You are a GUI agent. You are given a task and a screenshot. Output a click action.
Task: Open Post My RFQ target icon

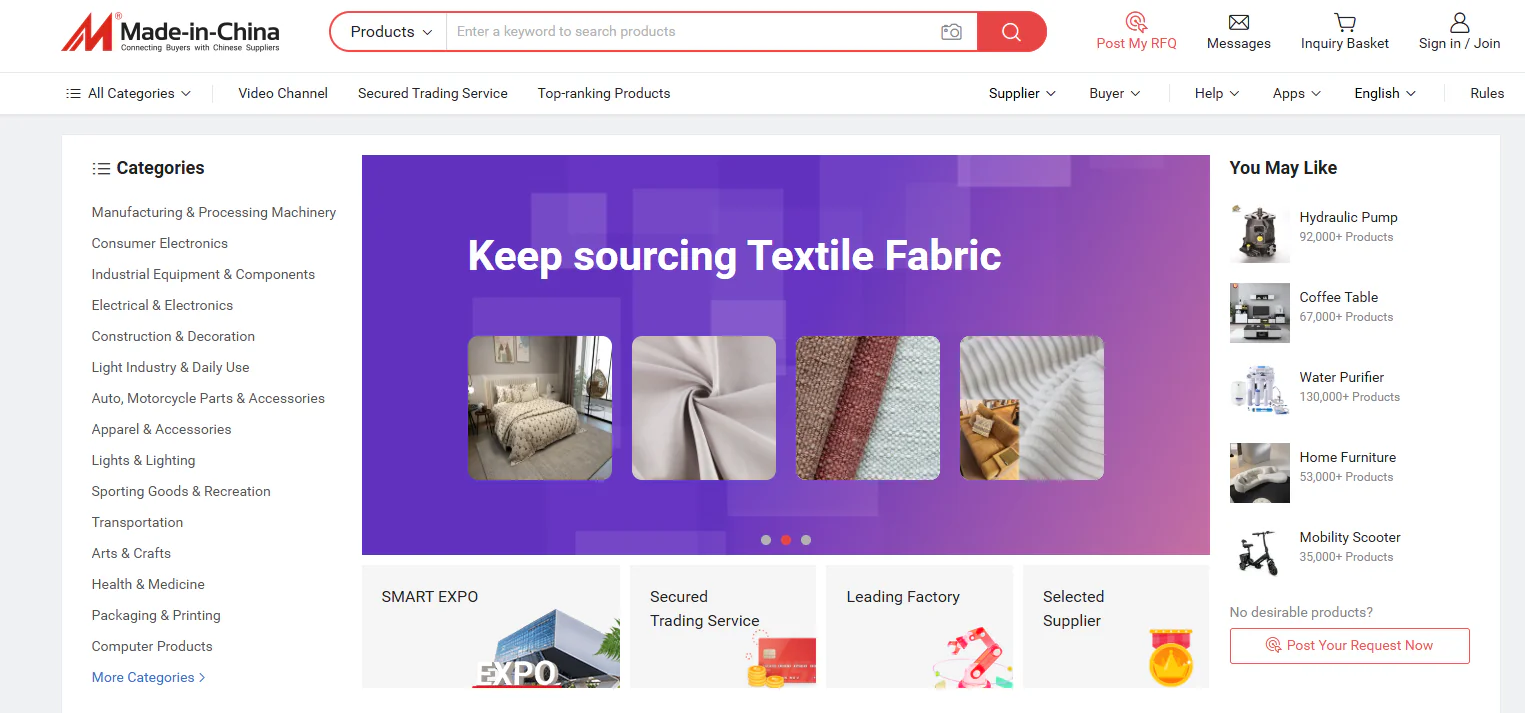tap(1136, 22)
